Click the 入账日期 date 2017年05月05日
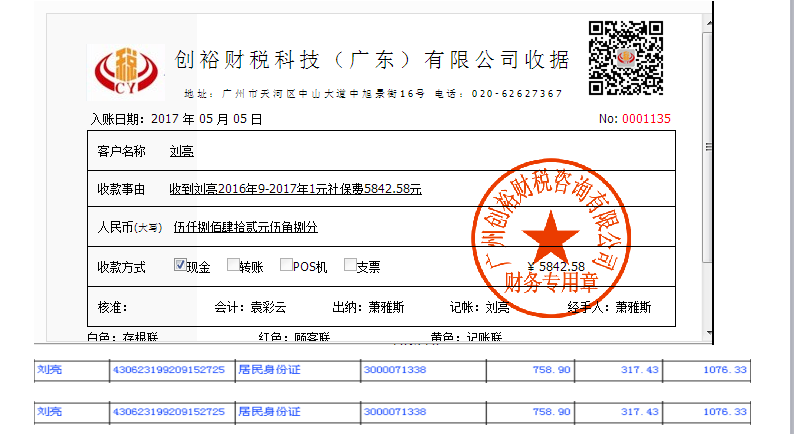 point(206,119)
